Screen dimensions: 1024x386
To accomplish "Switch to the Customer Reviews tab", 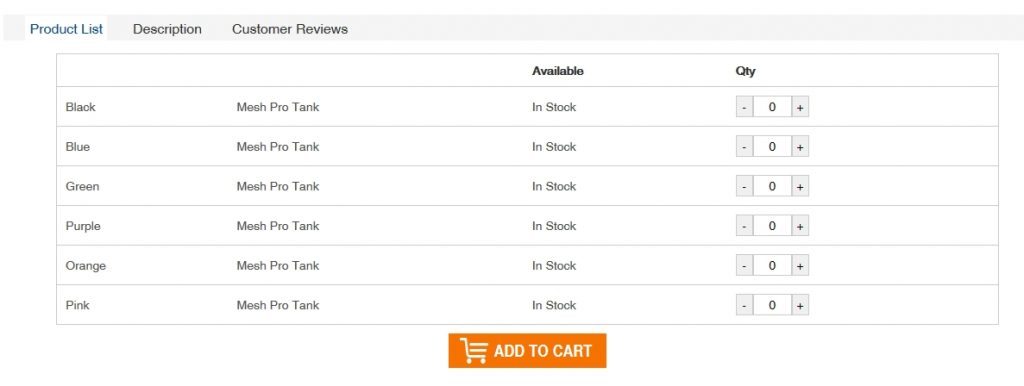I will (x=290, y=29).
